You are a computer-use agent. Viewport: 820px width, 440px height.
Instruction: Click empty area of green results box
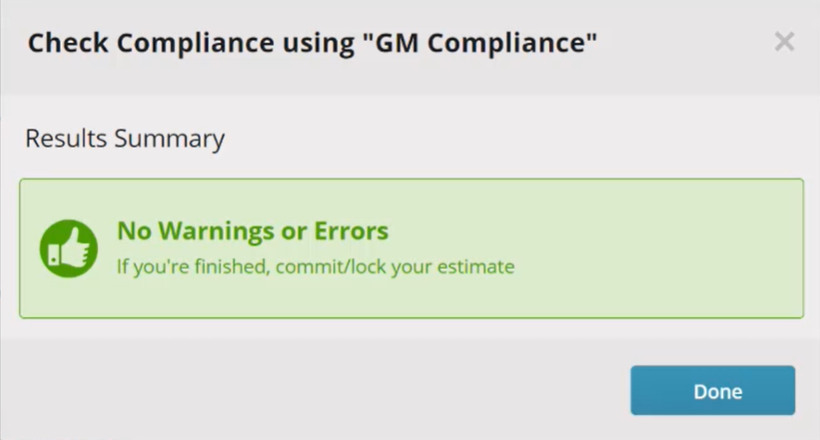click(x=654, y=249)
